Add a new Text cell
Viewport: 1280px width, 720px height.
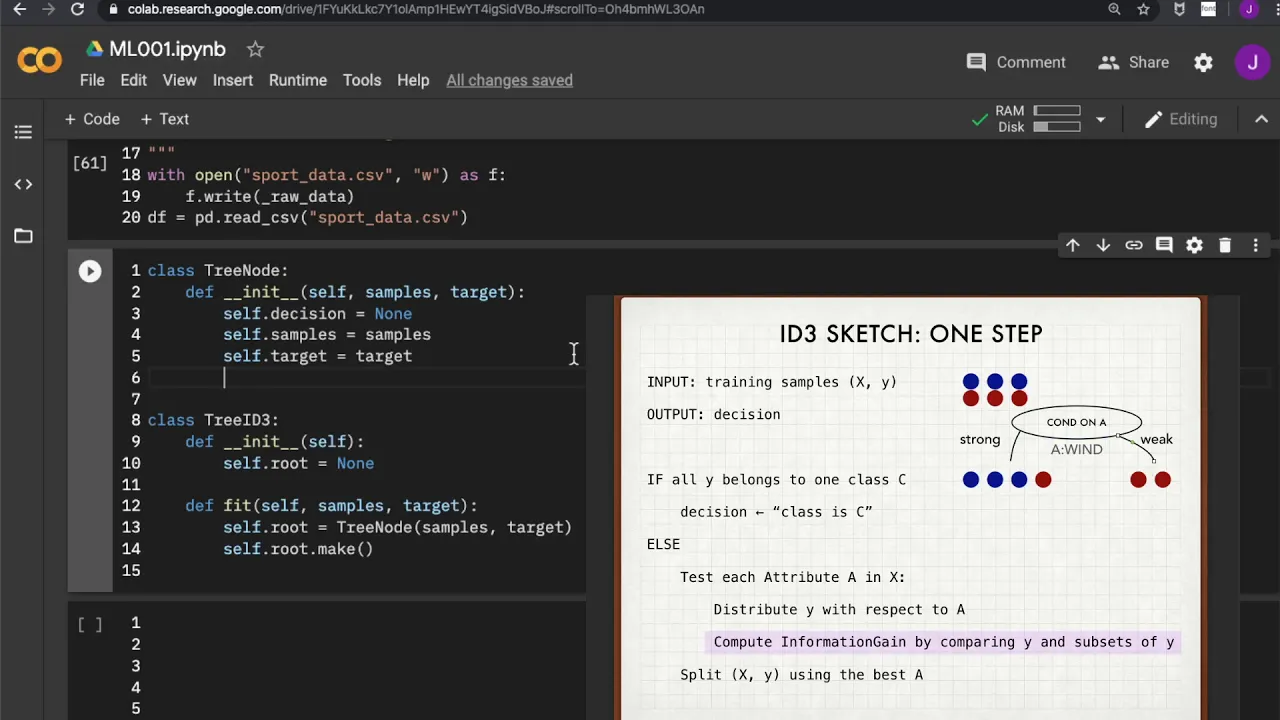point(165,119)
